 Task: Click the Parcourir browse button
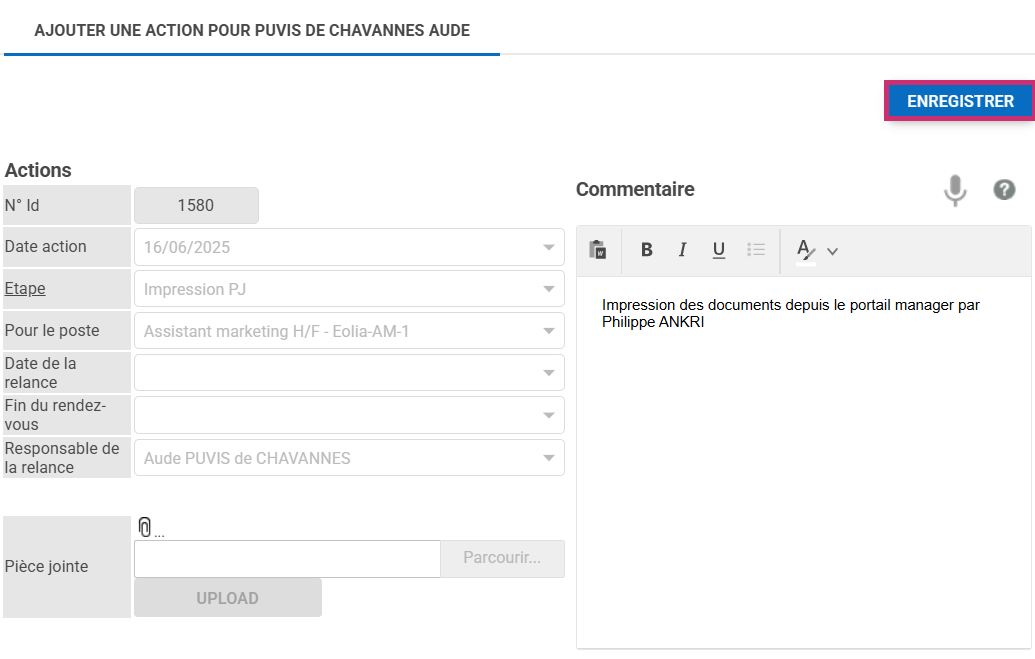coord(502,558)
